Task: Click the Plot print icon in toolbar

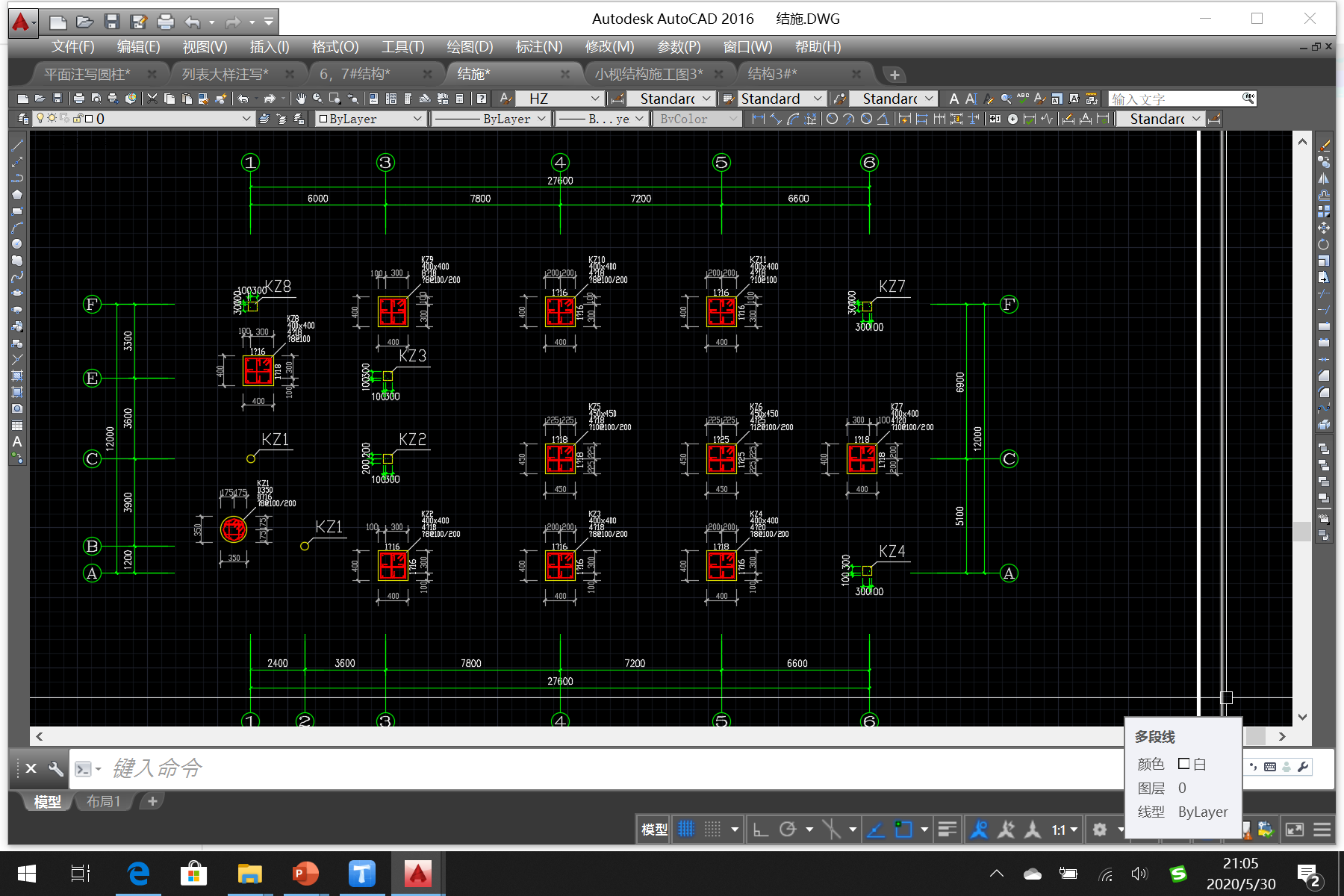Action: tap(78, 99)
